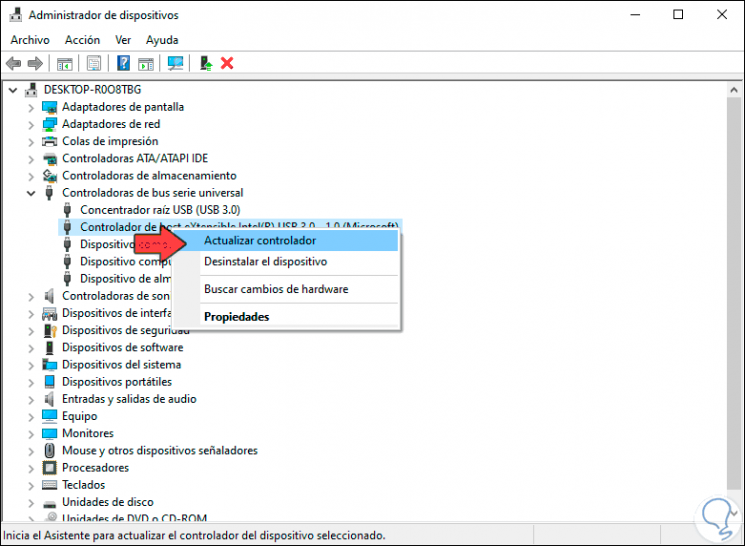The image size is (745, 546).
Task: Click the Controladoras de almacenamiento icon
Action: (49, 176)
